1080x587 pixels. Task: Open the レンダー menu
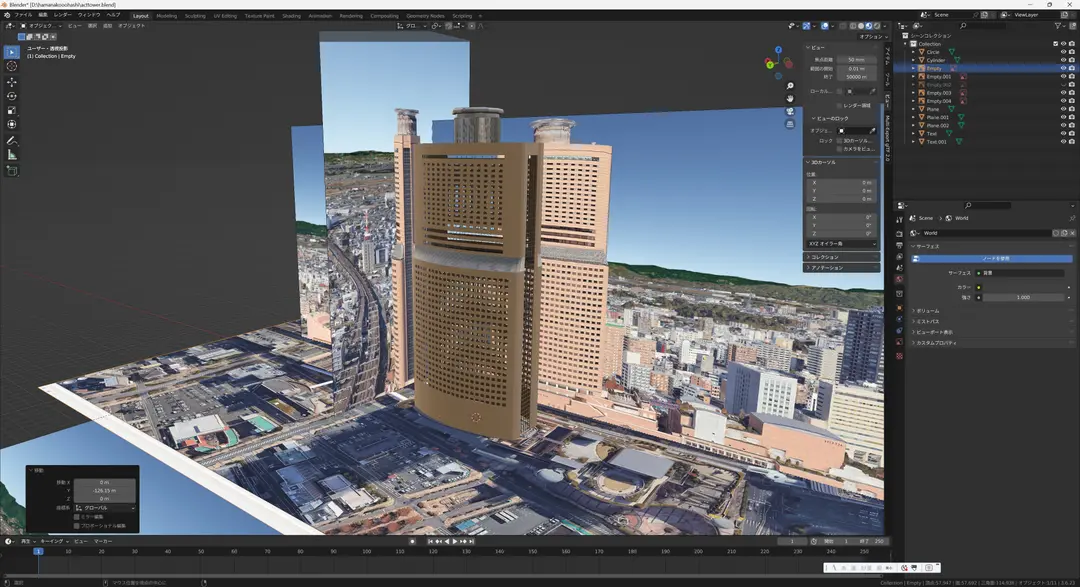point(62,15)
